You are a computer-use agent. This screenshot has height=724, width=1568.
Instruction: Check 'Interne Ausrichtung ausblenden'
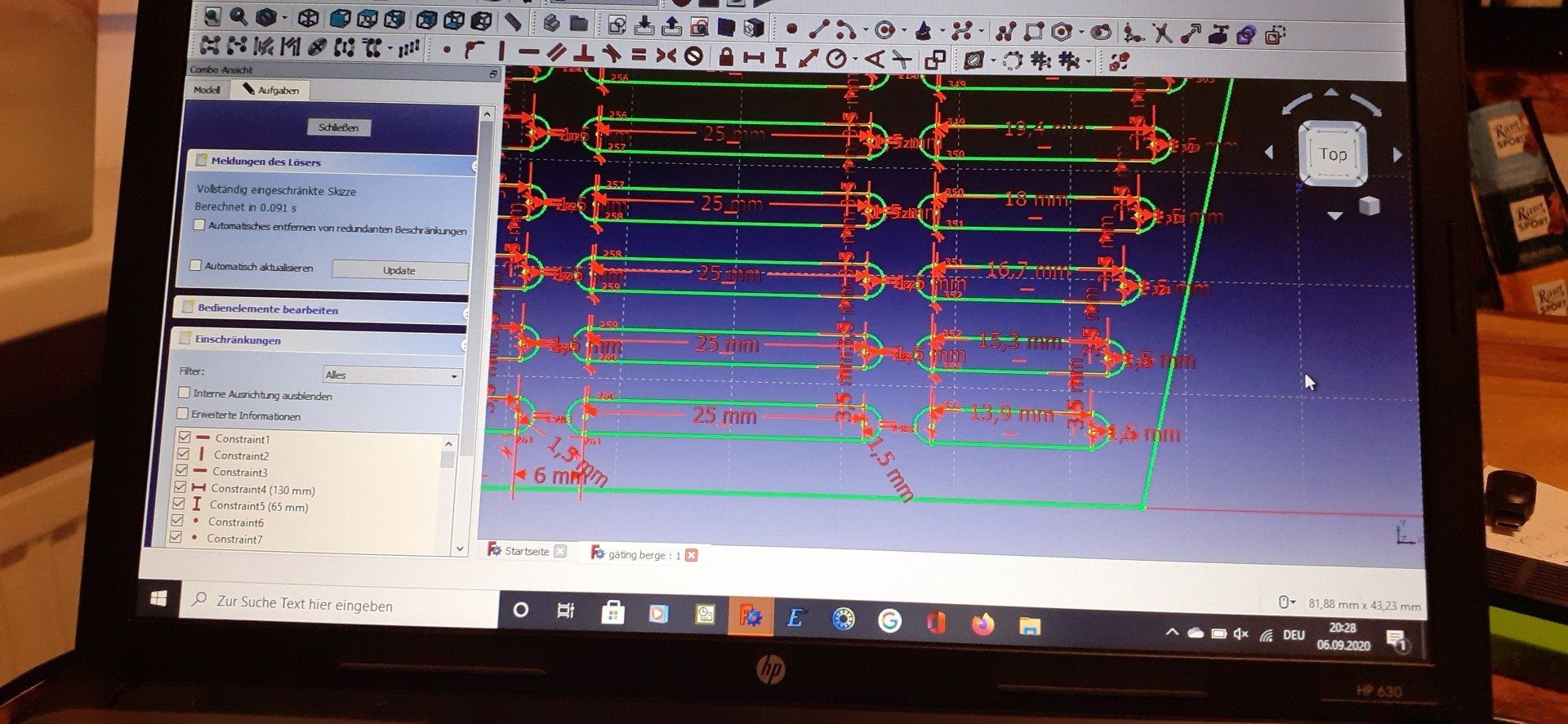coord(184,393)
